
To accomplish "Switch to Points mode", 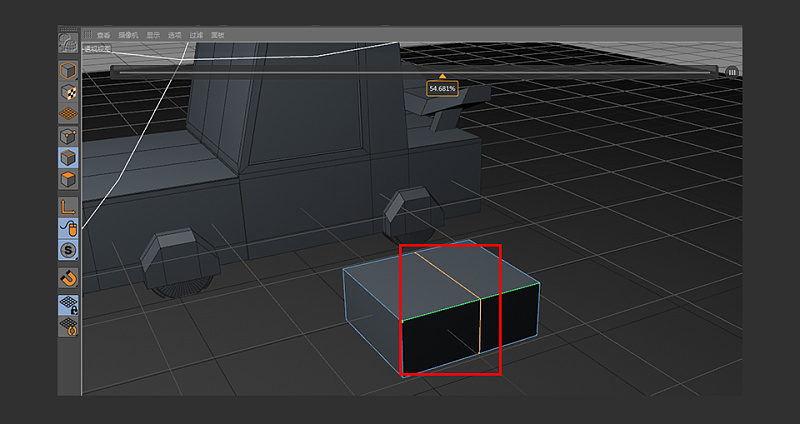I will click(68, 136).
